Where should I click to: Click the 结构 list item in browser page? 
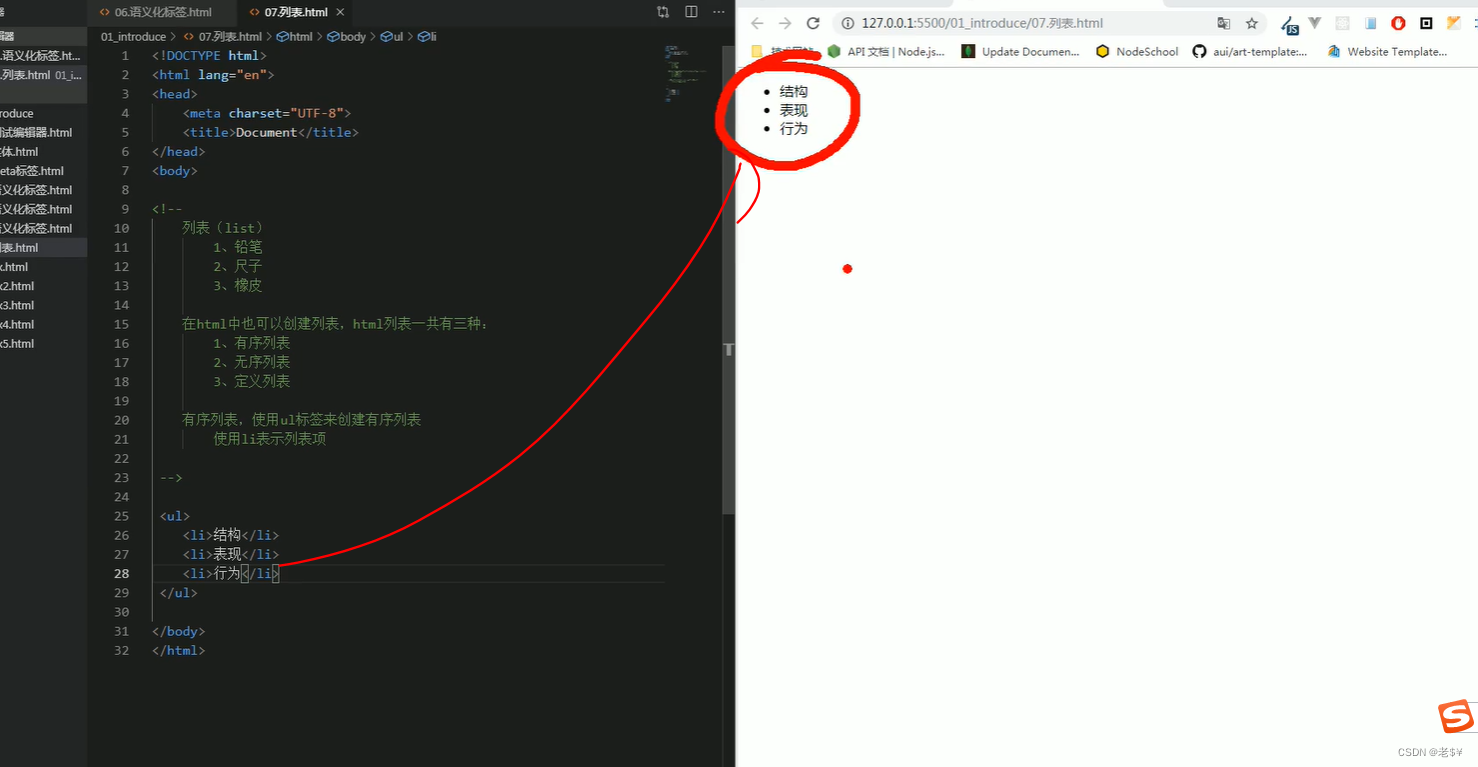click(x=794, y=92)
